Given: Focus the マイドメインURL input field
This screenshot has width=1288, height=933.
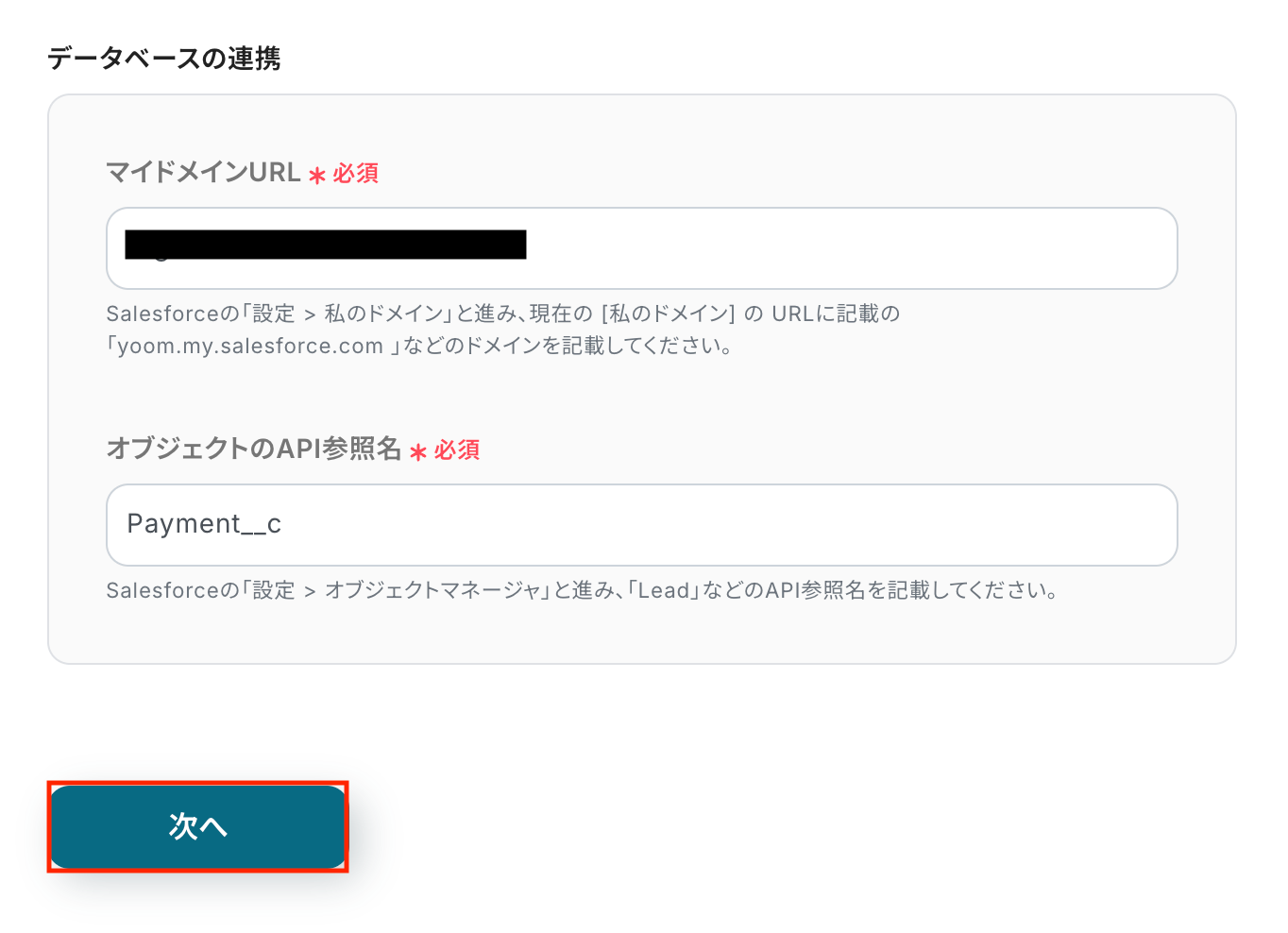Looking at the screenshot, I should (x=642, y=248).
